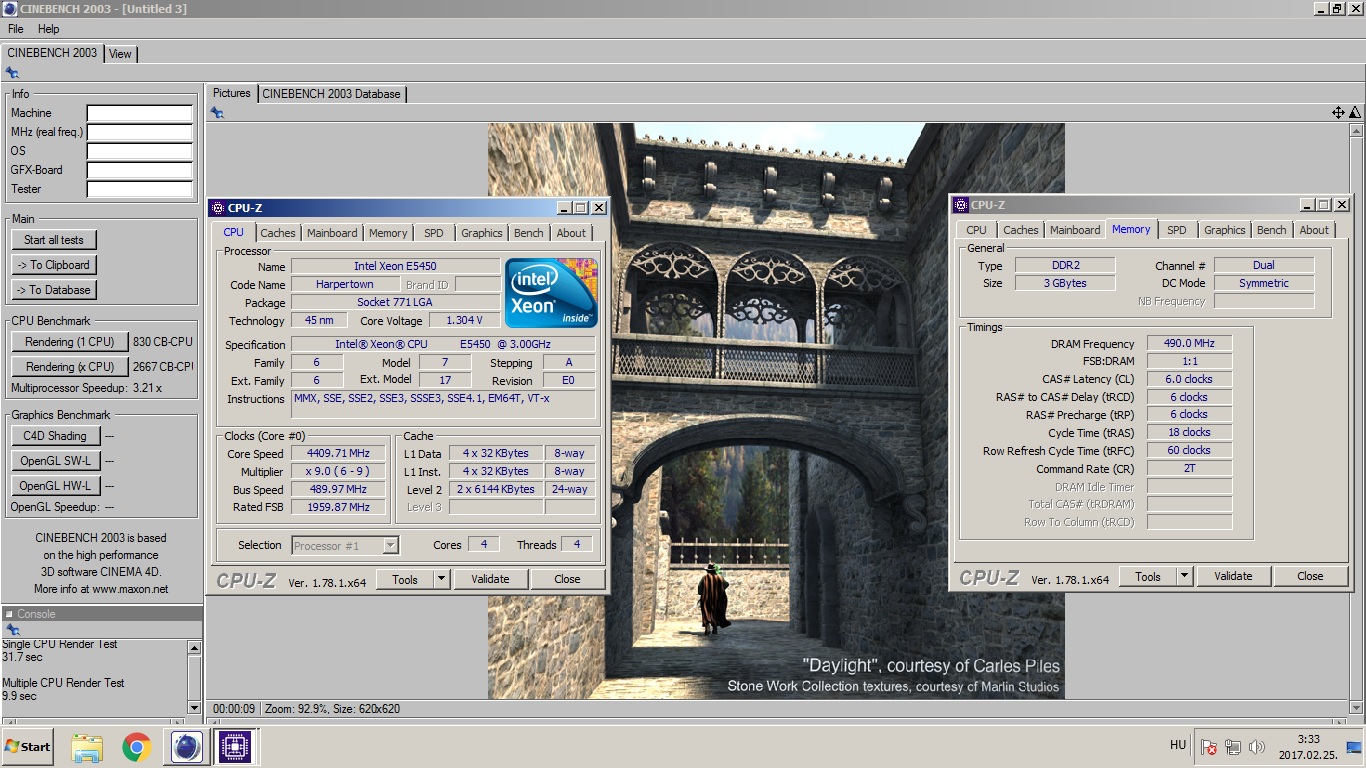Click Validate in the left CPU-Z window
The width and height of the screenshot is (1366, 768).
[x=490, y=579]
